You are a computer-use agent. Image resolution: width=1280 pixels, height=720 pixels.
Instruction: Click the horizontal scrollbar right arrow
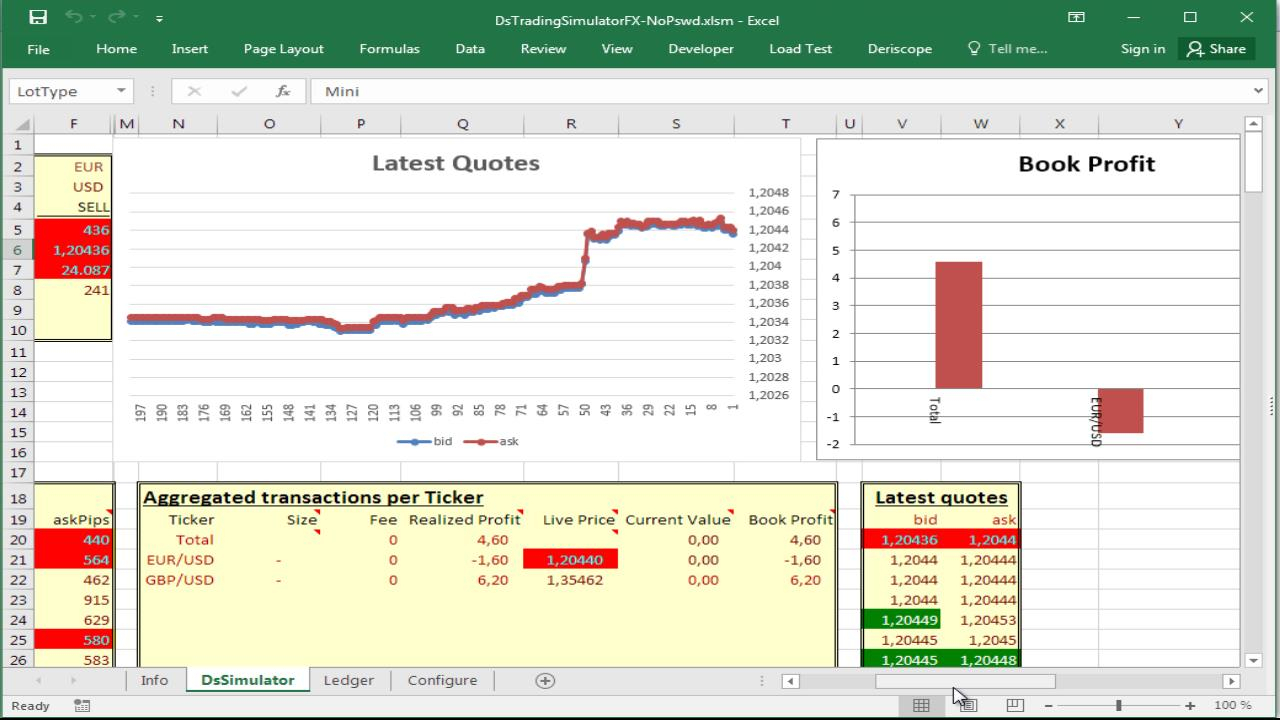1231,681
